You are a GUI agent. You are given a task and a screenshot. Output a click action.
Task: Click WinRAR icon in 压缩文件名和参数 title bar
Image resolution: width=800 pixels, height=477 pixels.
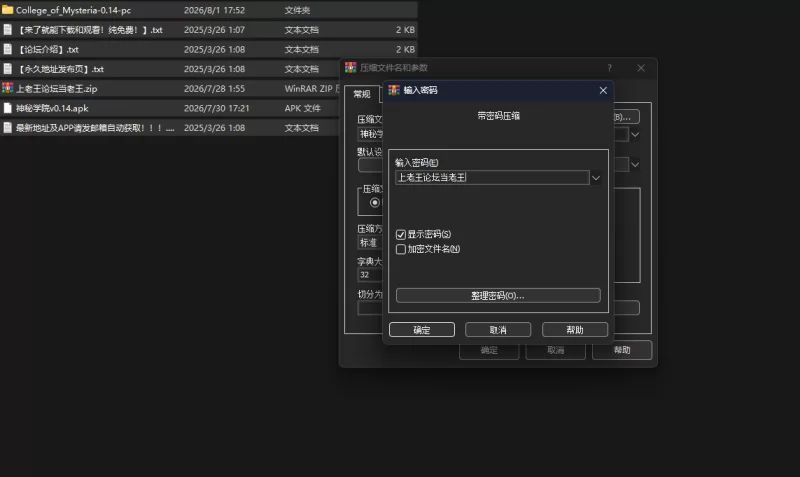(x=351, y=68)
